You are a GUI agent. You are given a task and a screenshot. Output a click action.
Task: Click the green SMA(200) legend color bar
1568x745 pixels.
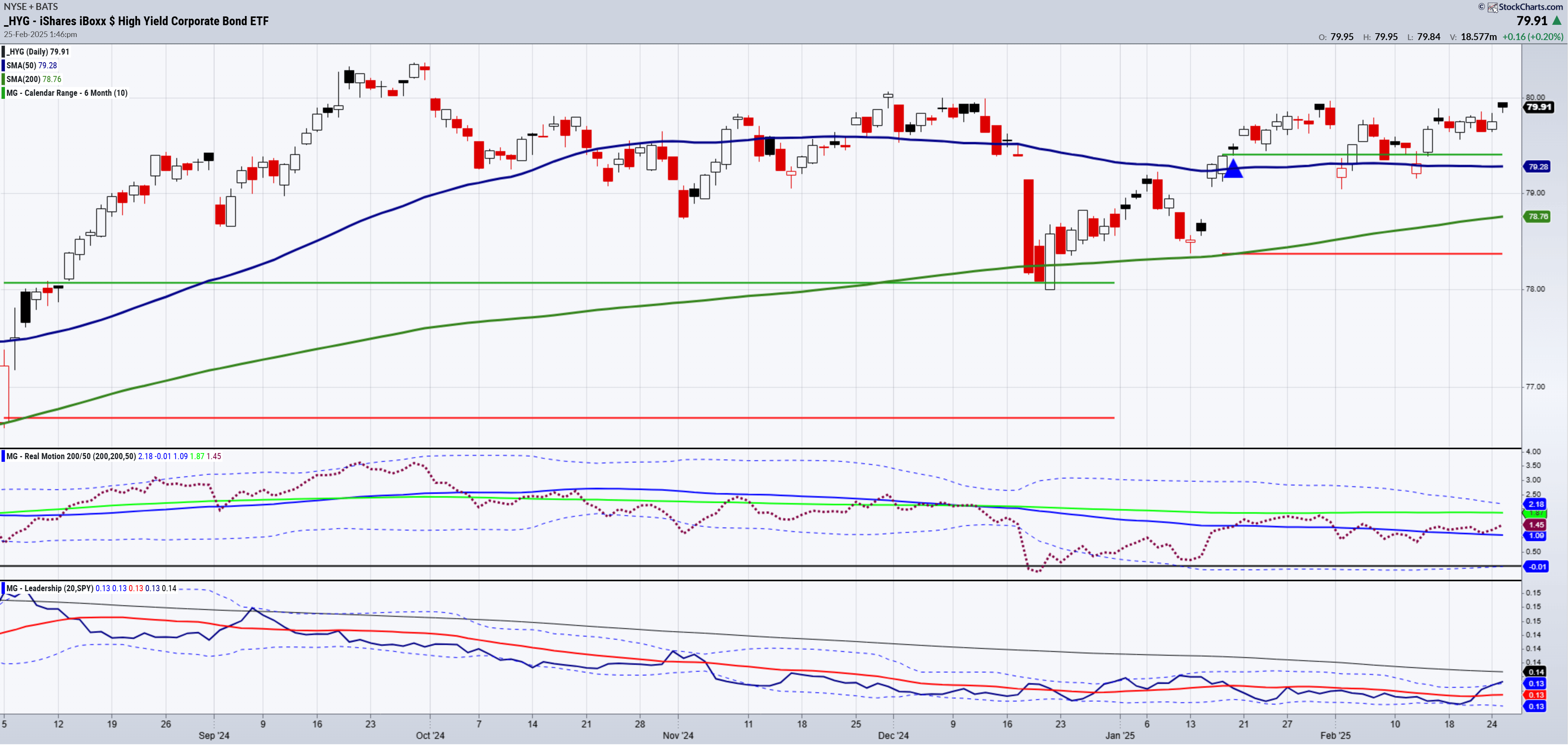click(x=3, y=79)
